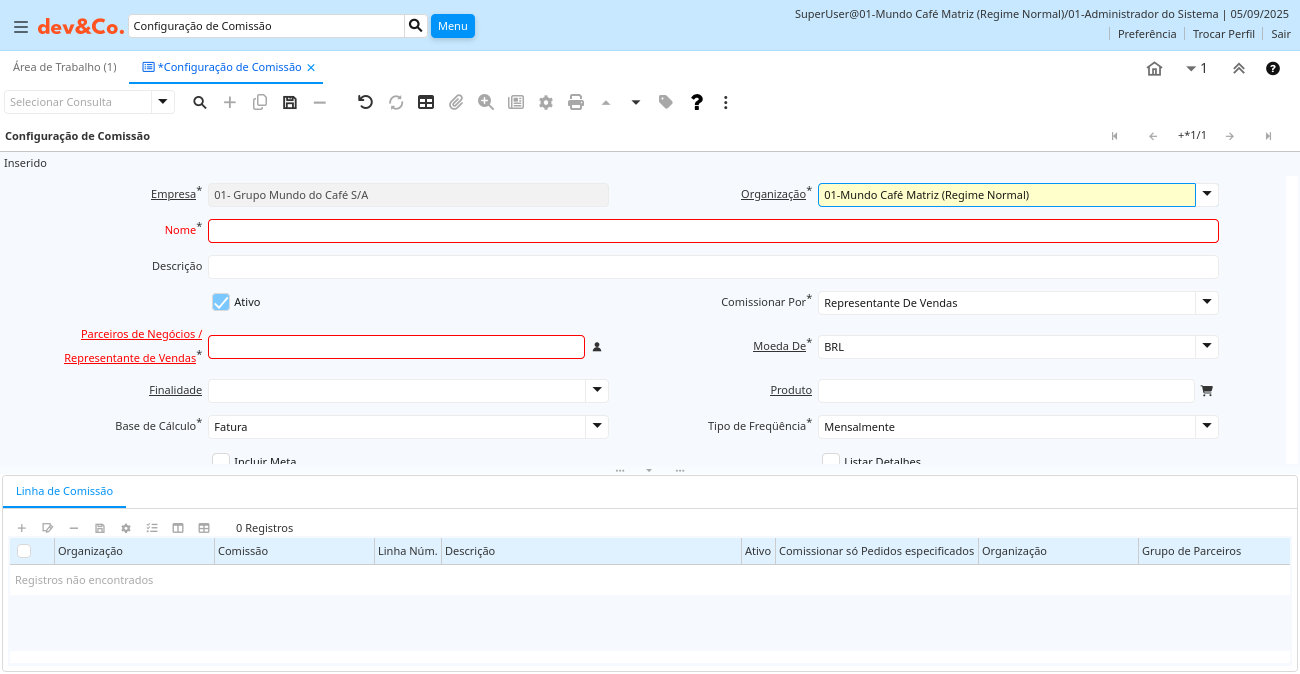The image size is (1300, 674).
Task: Click the Trocar Perfil link
Action: [1223, 34]
